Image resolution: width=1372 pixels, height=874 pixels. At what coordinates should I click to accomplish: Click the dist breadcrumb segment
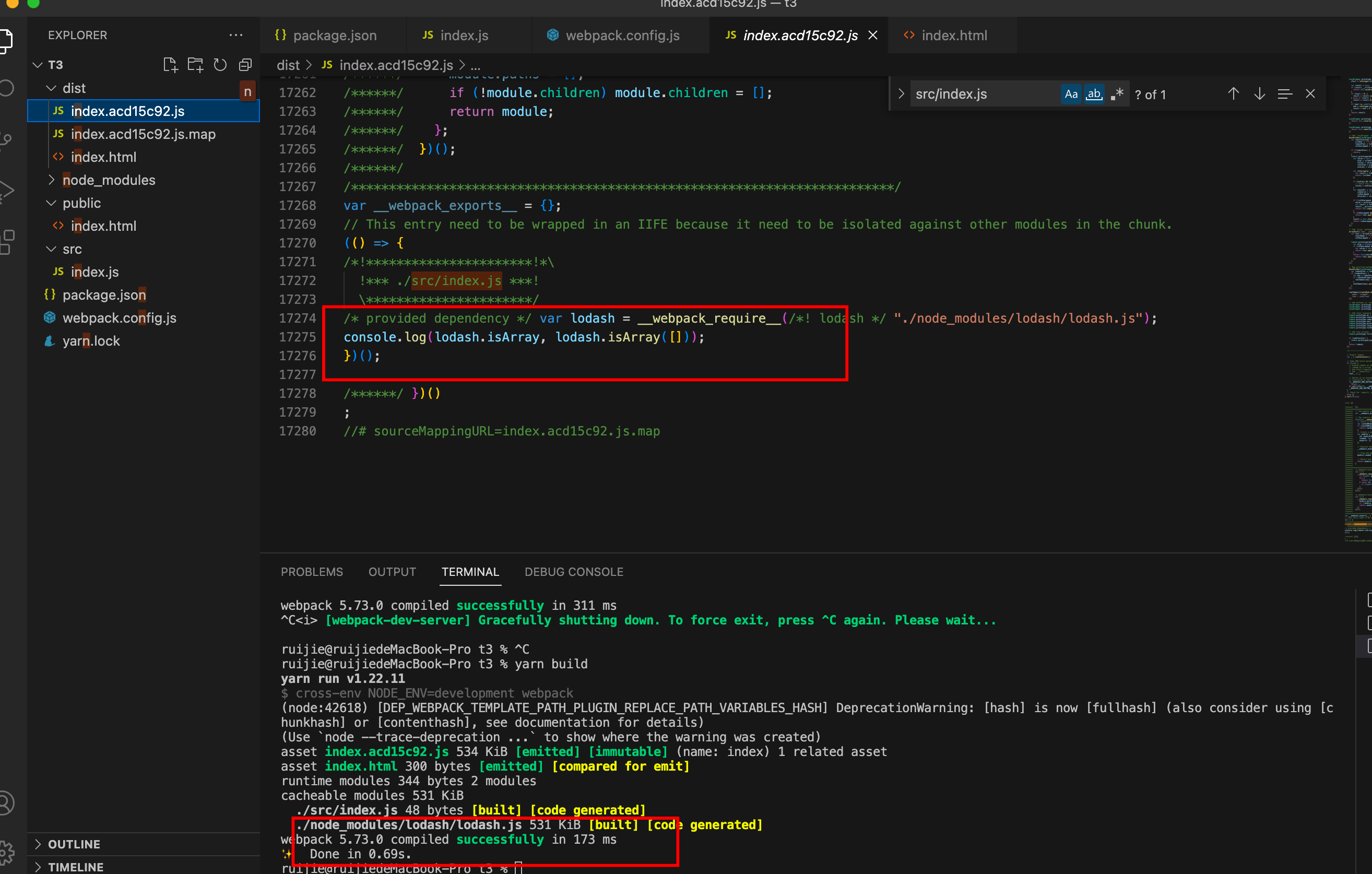click(288, 65)
